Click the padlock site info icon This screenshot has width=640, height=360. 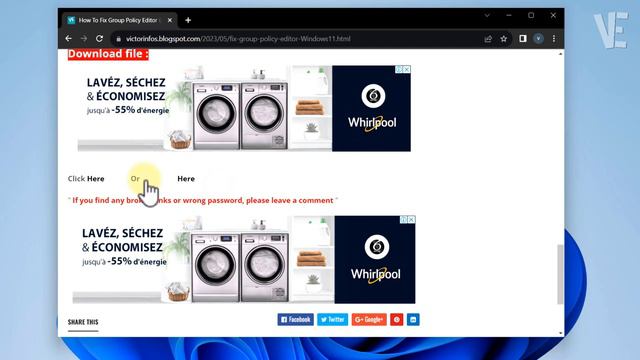pyautogui.click(x=118, y=39)
